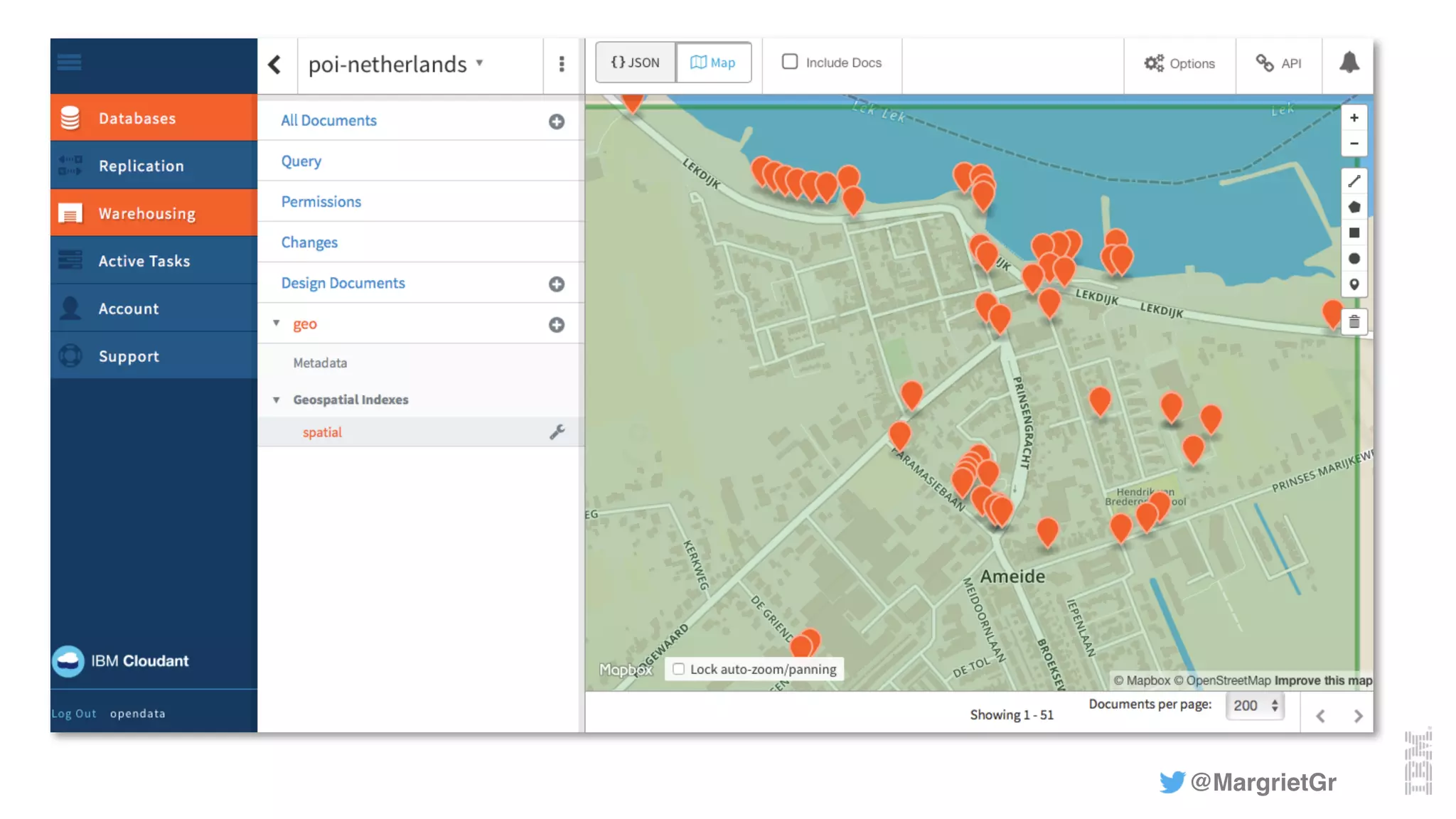Zoom in on the map
The height and width of the screenshot is (819, 1456).
(x=1354, y=118)
